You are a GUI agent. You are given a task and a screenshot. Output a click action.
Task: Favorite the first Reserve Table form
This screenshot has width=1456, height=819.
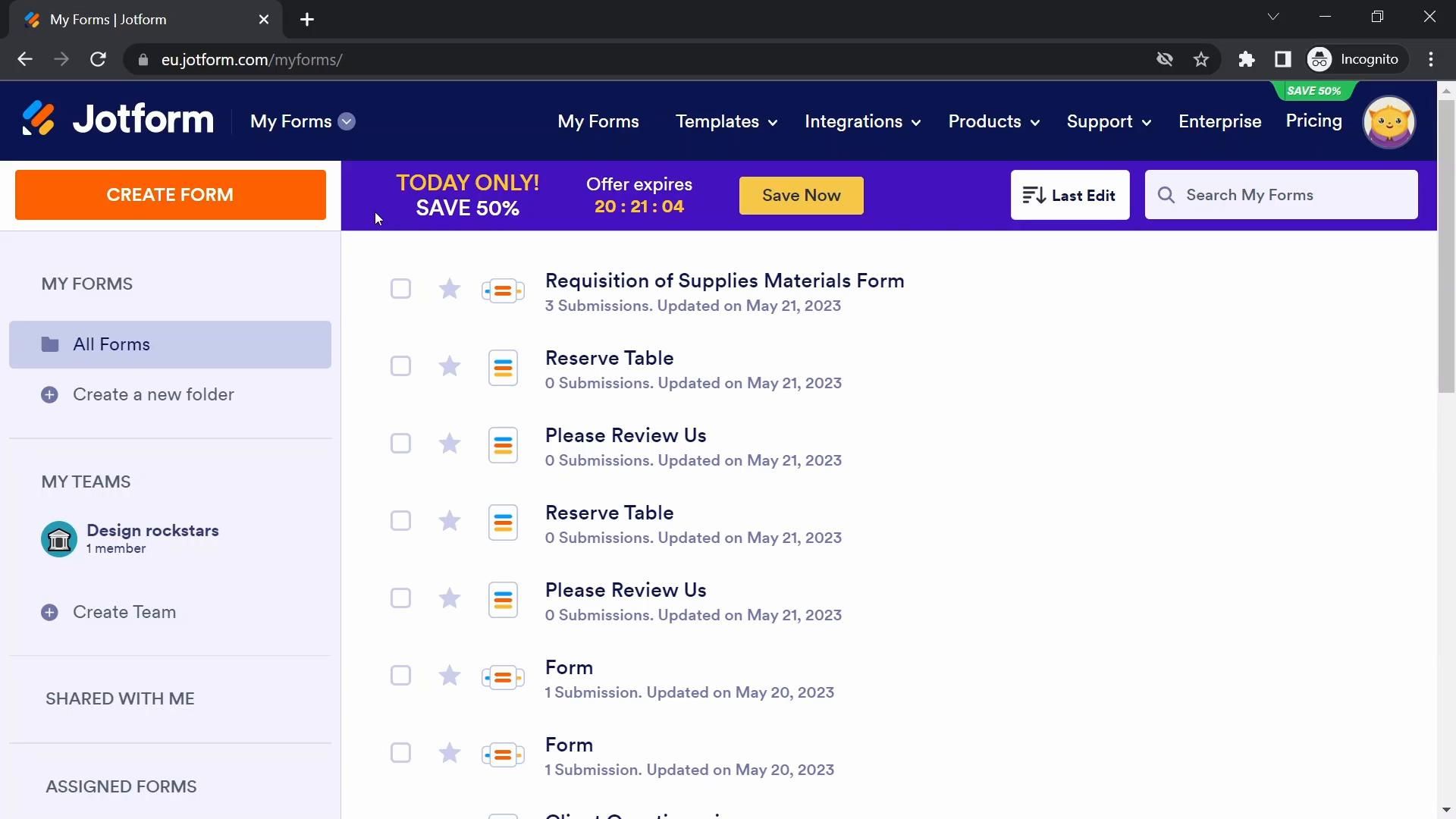(x=450, y=366)
